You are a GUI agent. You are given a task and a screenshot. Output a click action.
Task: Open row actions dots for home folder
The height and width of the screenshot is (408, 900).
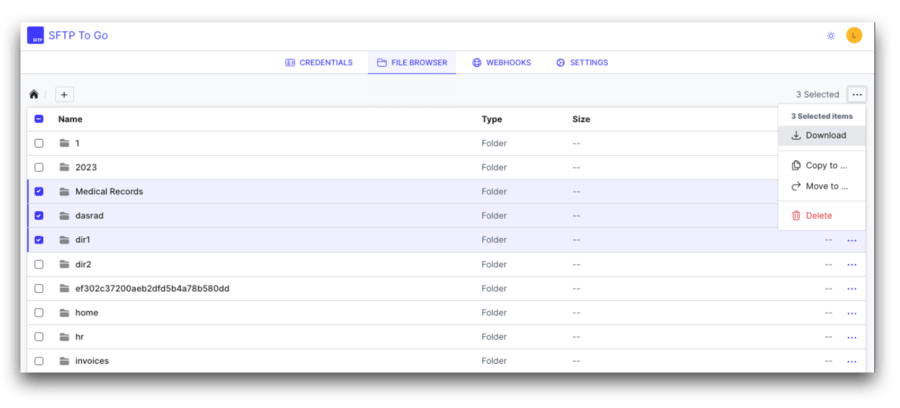tap(852, 313)
